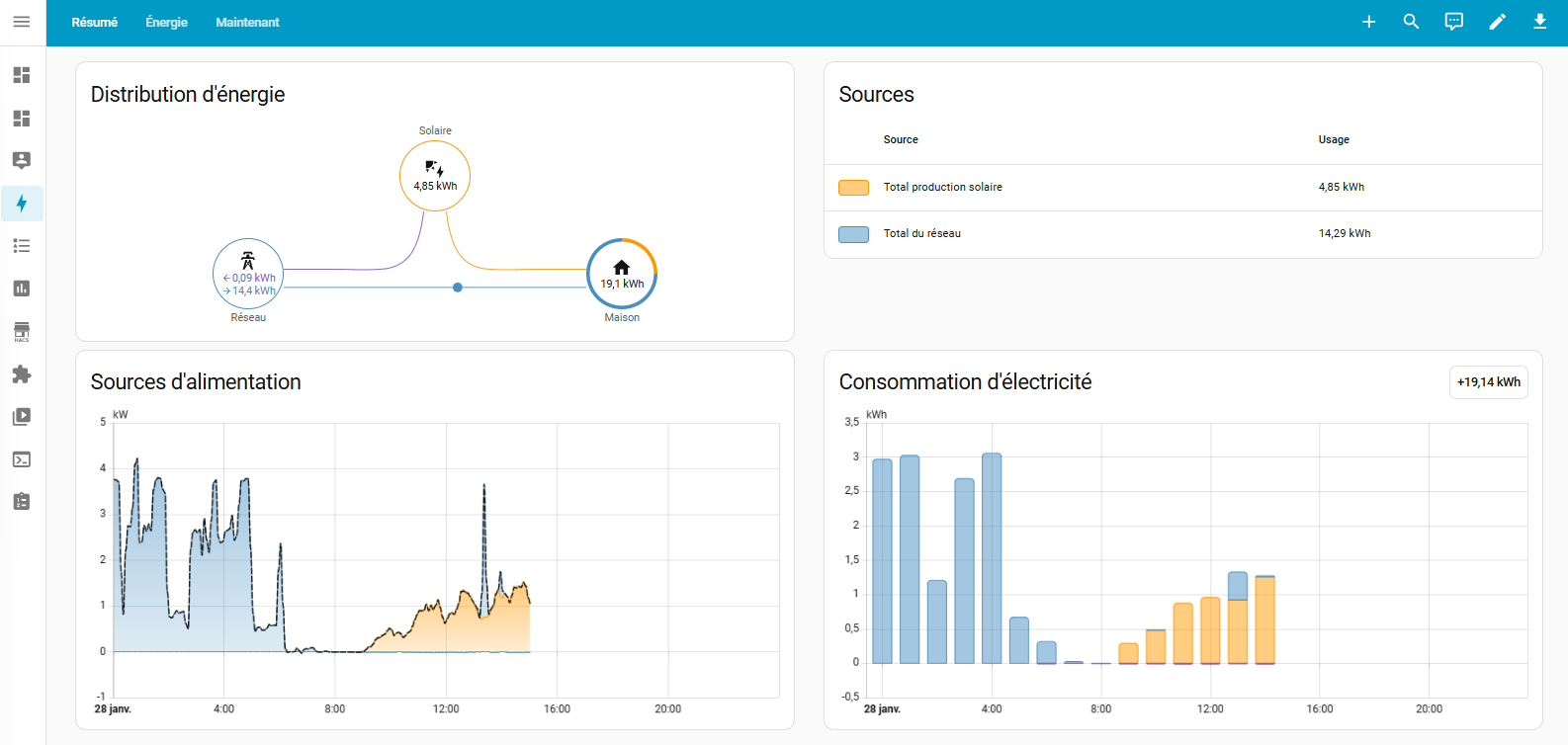The width and height of the screenshot is (1568, 745).
Task: Open the bulleted list sidebar icon
Action: coord(22,246)
